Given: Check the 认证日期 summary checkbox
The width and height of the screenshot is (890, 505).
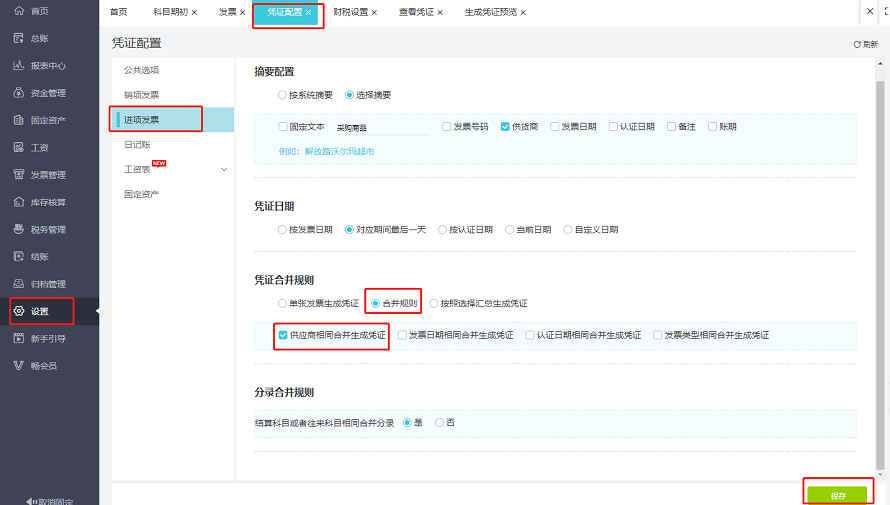Looking at the screenshot, I should 613,127.
